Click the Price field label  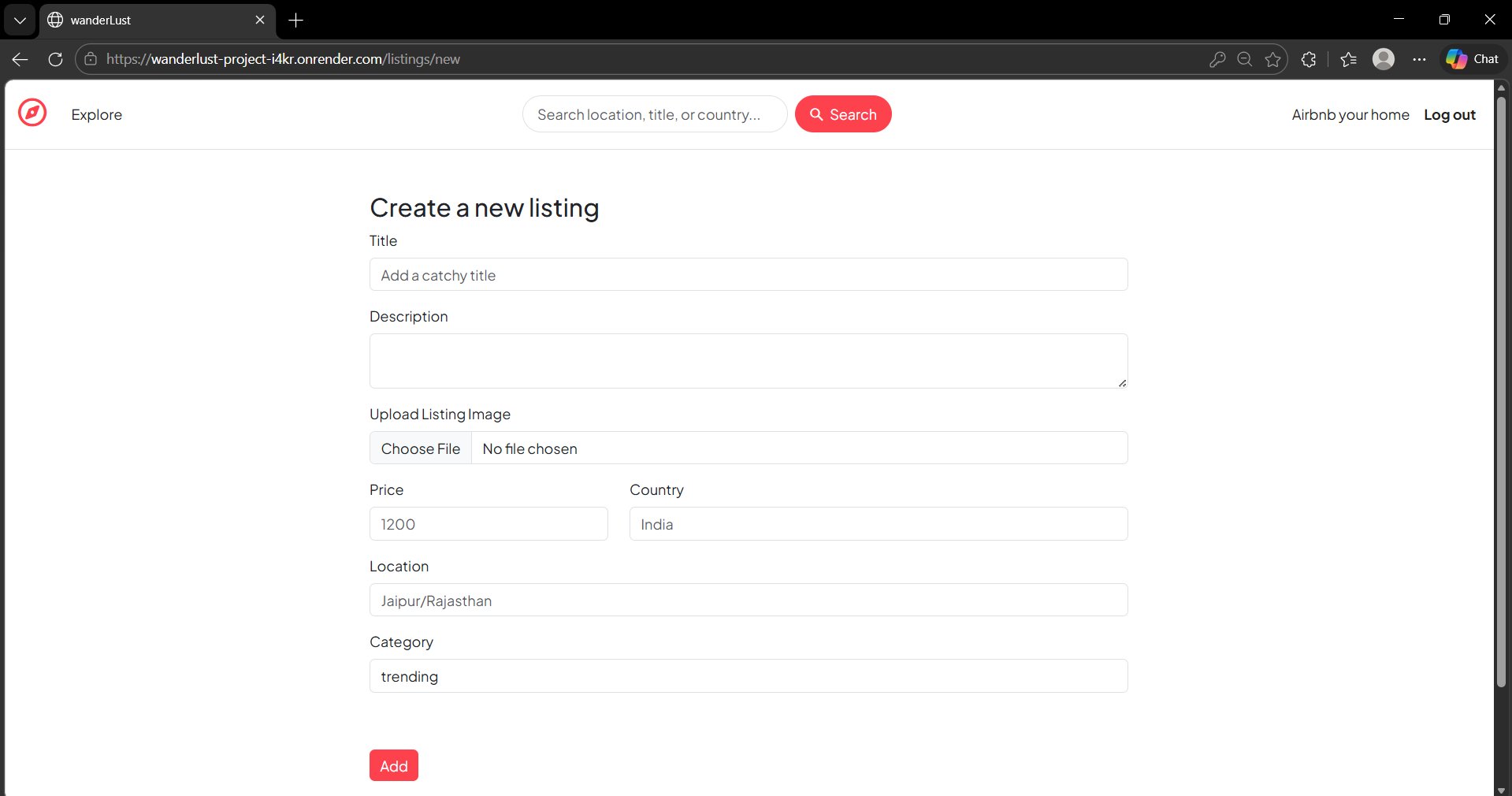point(386,490)
